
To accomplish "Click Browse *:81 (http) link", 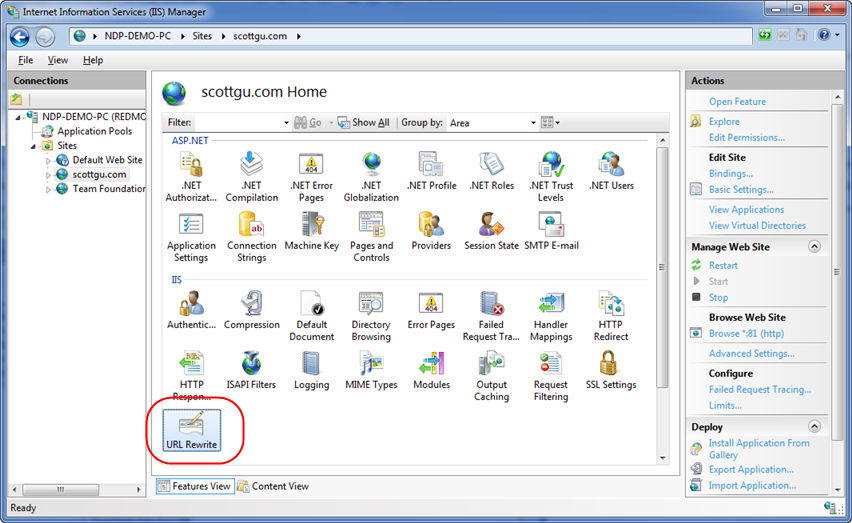I will pyautogui.click(x=746, y=333).
